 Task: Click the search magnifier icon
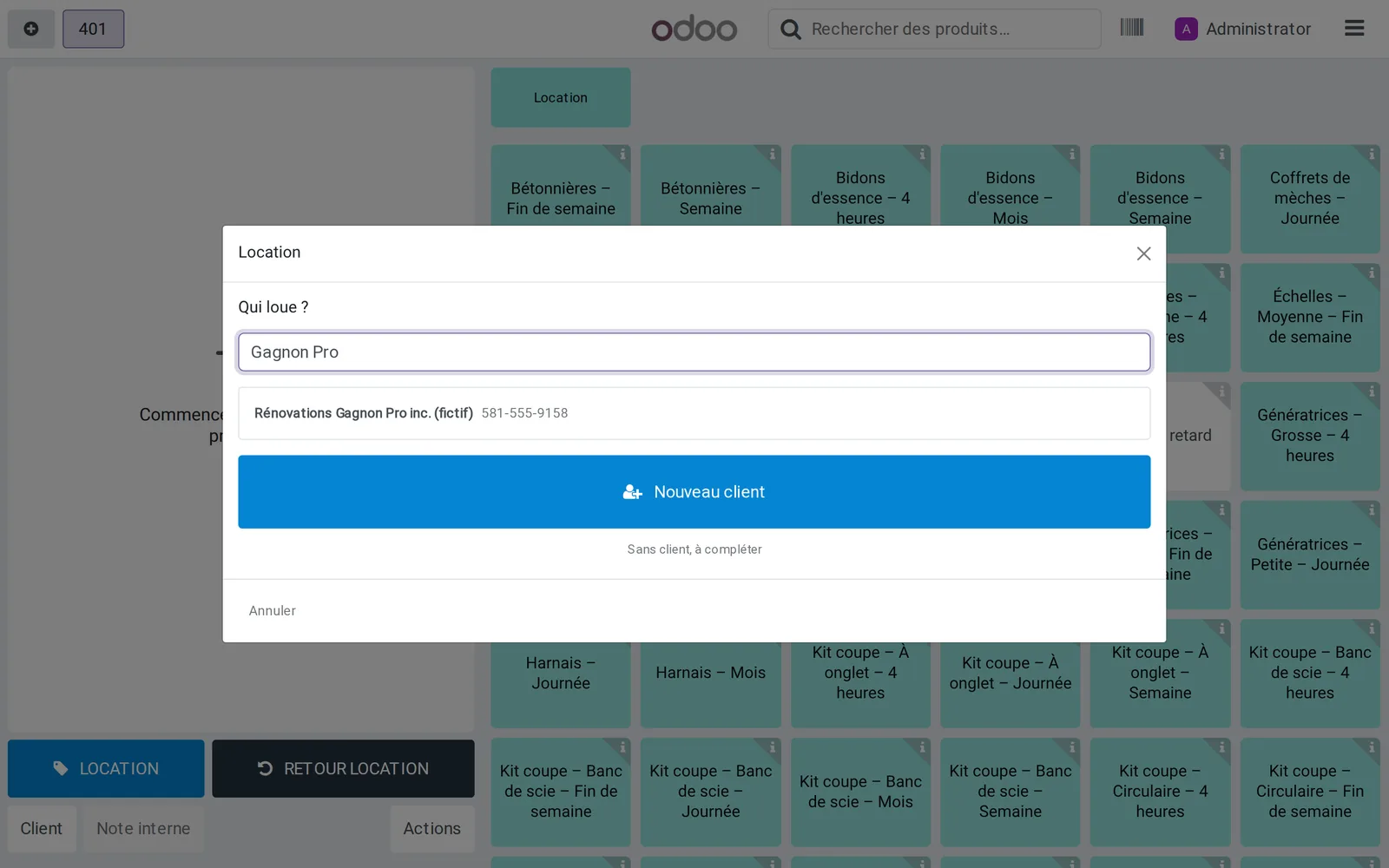click(790, 30)
